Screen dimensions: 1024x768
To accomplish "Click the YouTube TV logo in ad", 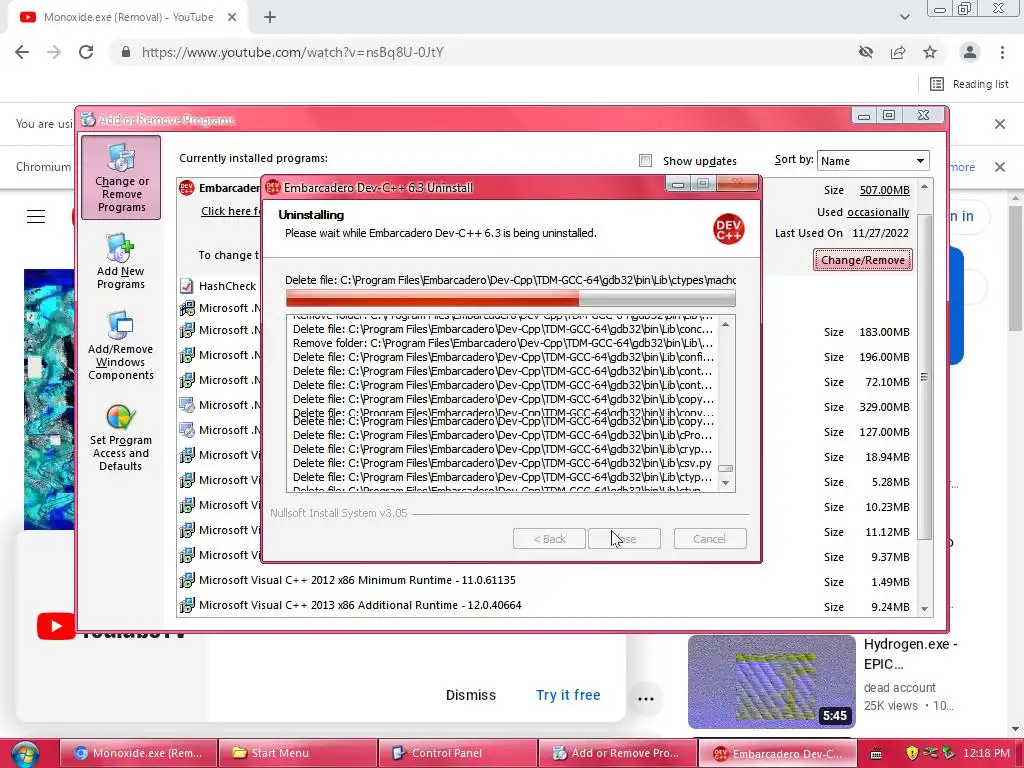I will click(56, 626).
